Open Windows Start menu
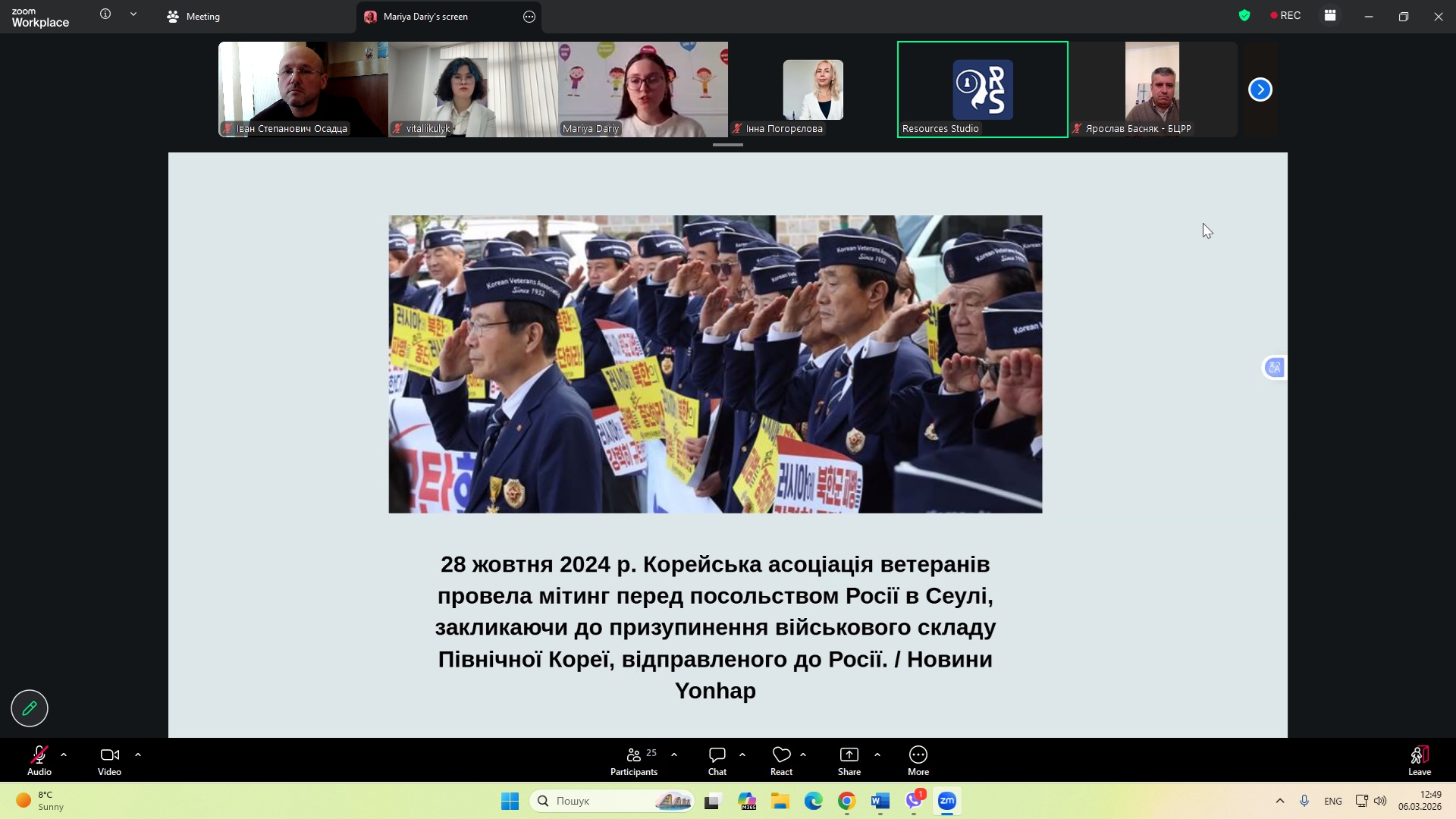1456x819 pixels. point(510,801)
